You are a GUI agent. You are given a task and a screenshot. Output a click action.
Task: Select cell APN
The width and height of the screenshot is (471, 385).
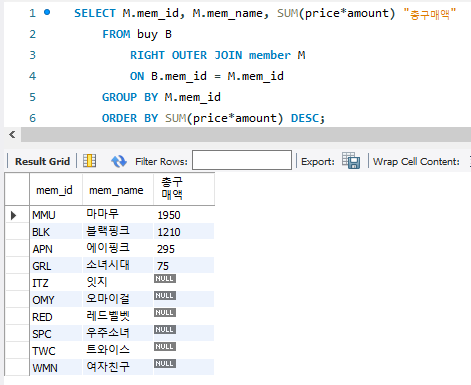(56, 249)
